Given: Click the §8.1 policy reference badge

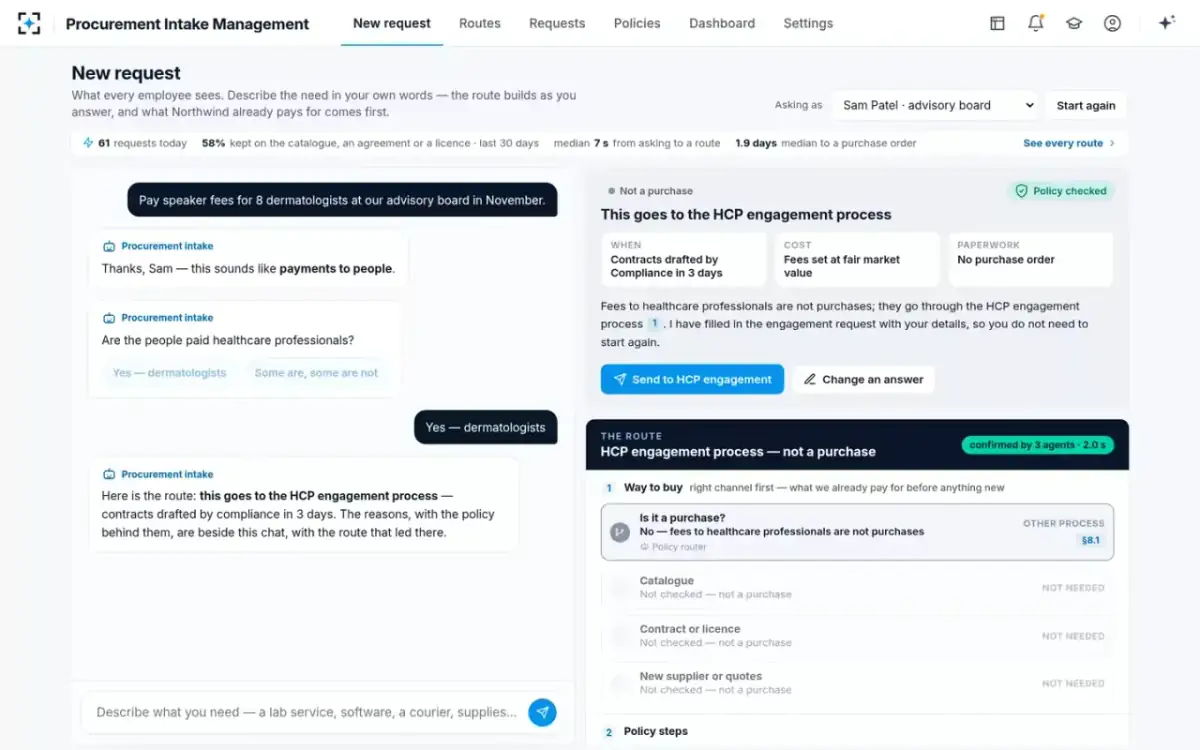Looking at the screenshot, I should coord(1090,540).
